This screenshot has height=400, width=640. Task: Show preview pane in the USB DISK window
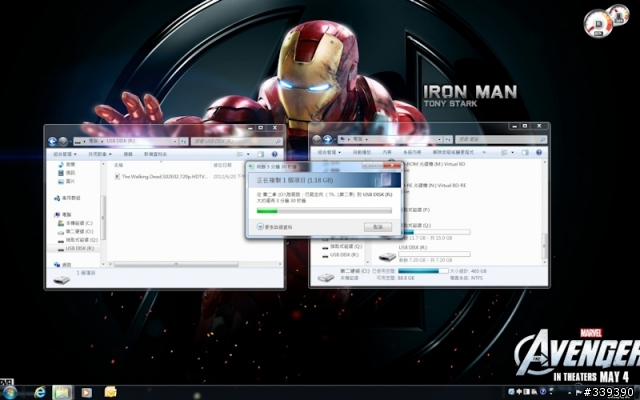pos(260,154)
